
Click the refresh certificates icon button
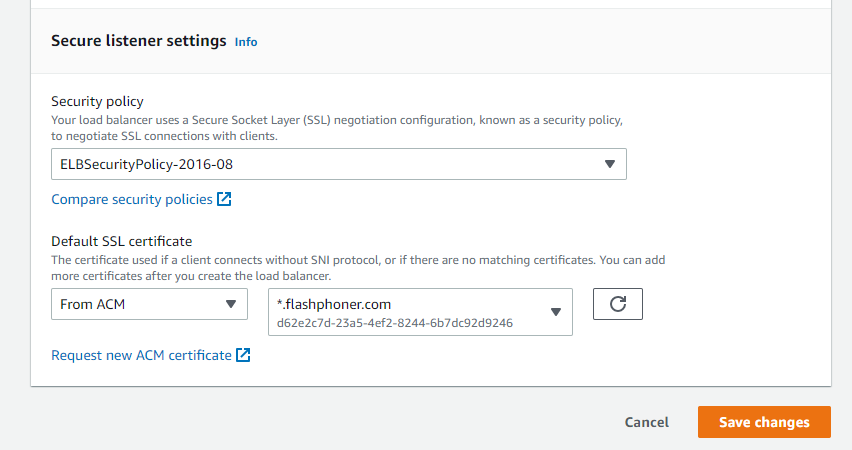pyautogui.click(x=617, y=304)
